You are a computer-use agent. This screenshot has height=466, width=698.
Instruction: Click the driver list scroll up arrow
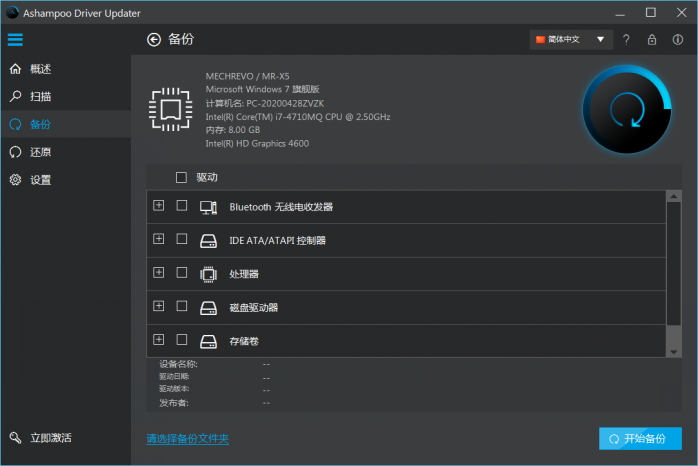[x=674, y=196]
